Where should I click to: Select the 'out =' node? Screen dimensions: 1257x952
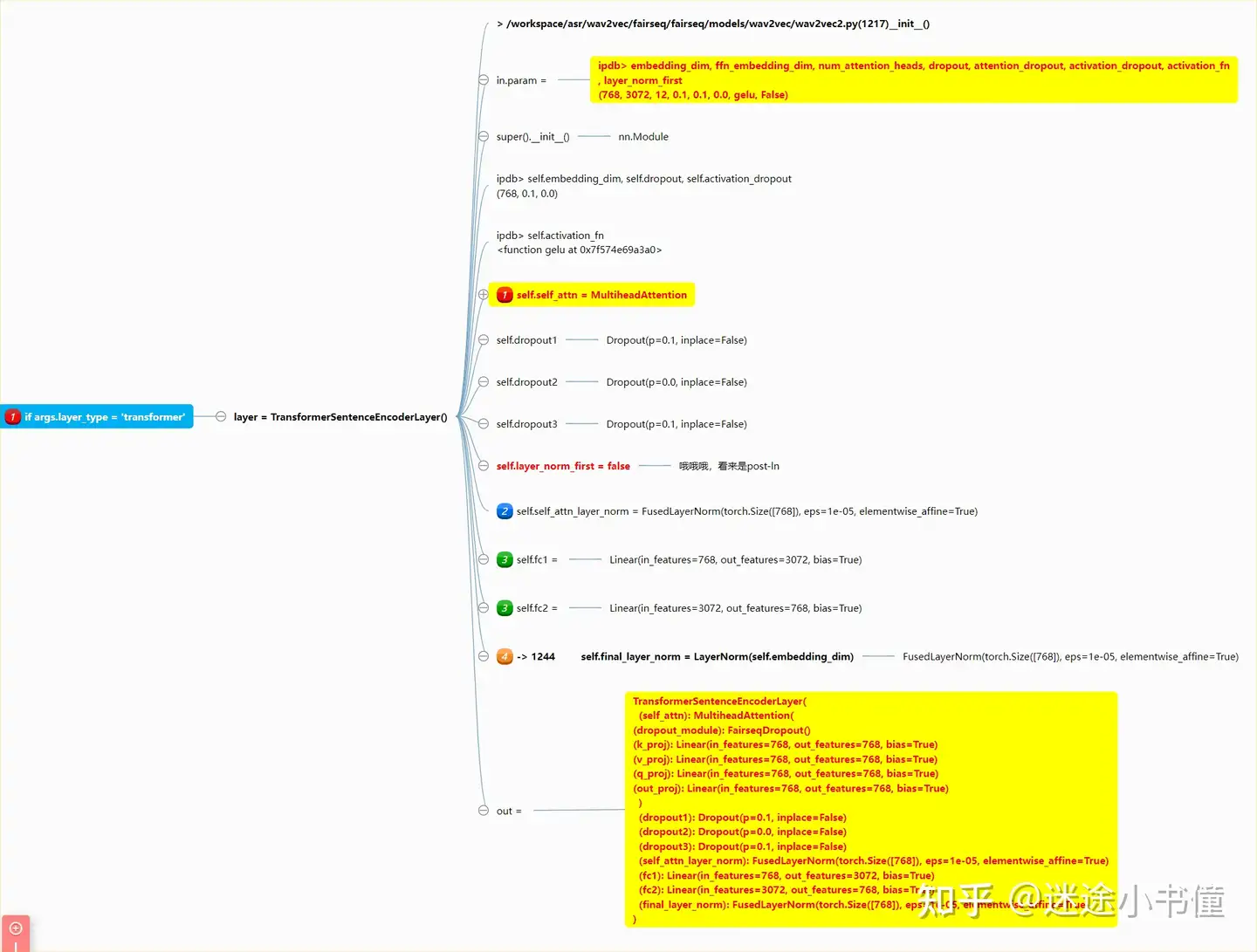pos(509,811)
